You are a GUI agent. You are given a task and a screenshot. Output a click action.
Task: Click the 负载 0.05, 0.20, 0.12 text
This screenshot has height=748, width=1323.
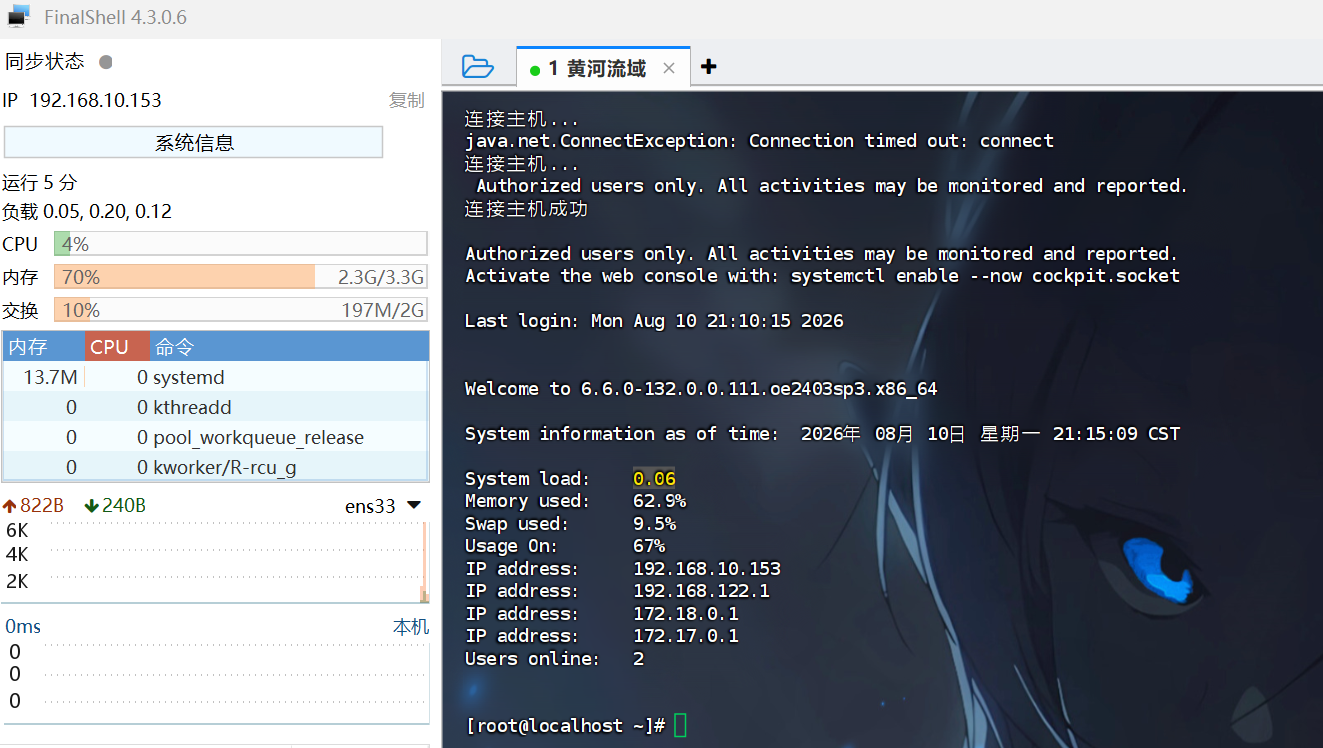tap(87, 212)
